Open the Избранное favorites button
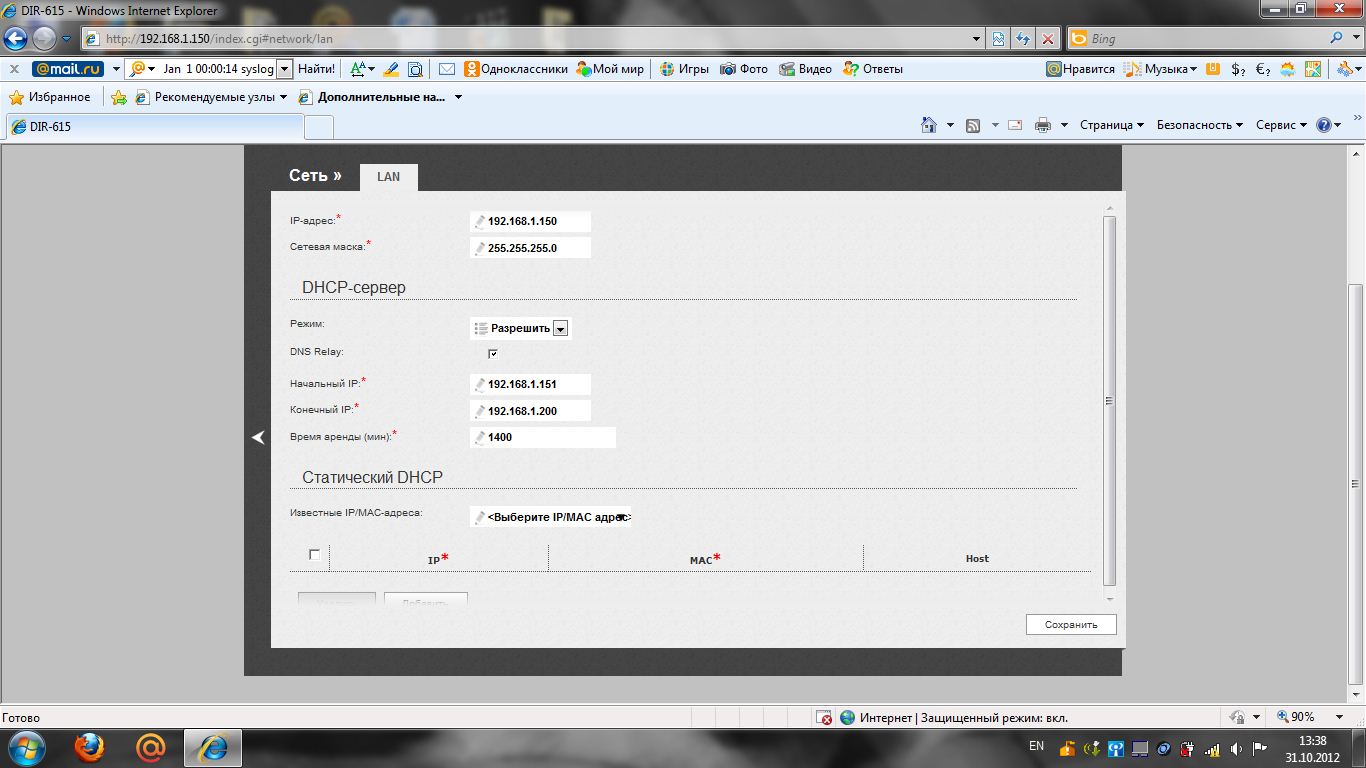Screen dimensions: 1366x768 tap(50, 97)
